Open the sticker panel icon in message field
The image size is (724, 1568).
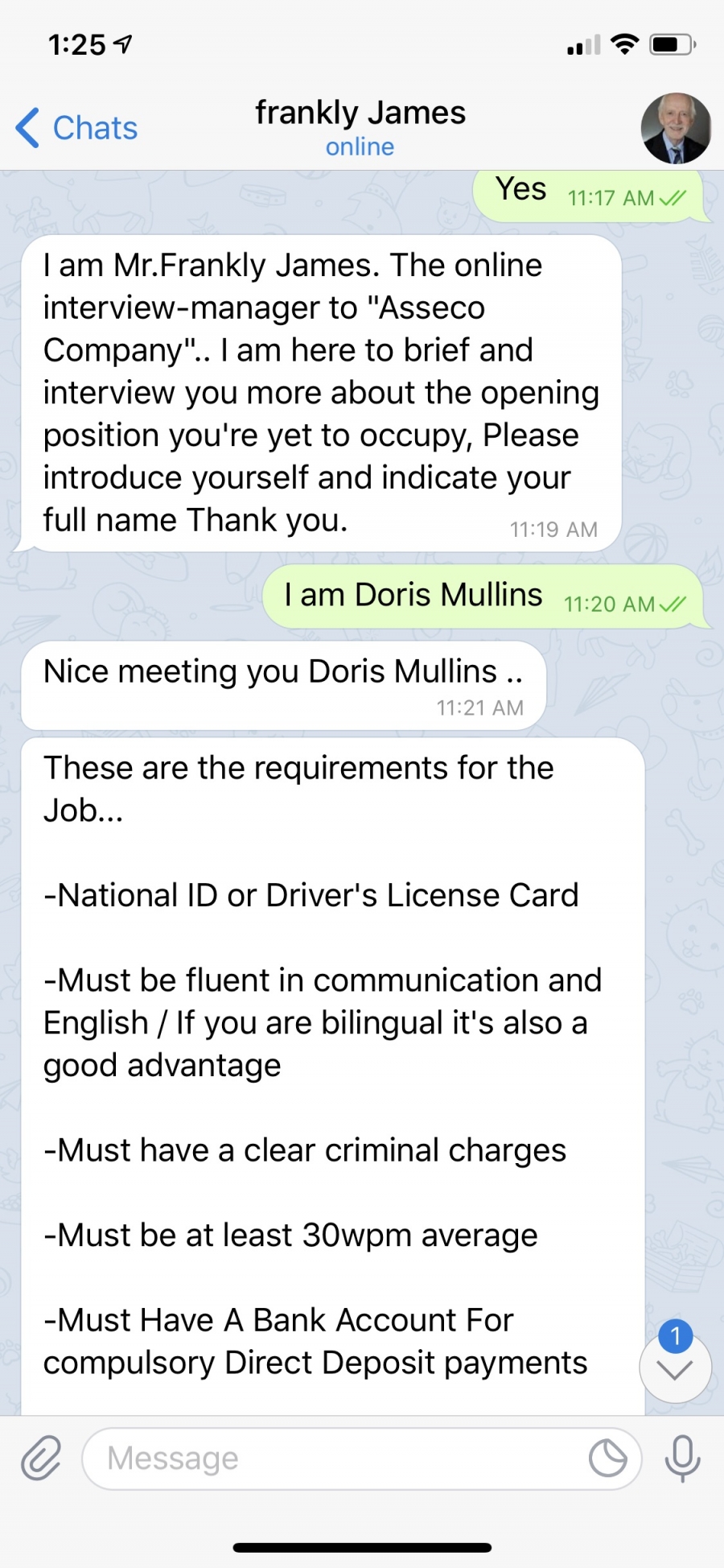click(607, 1458)
